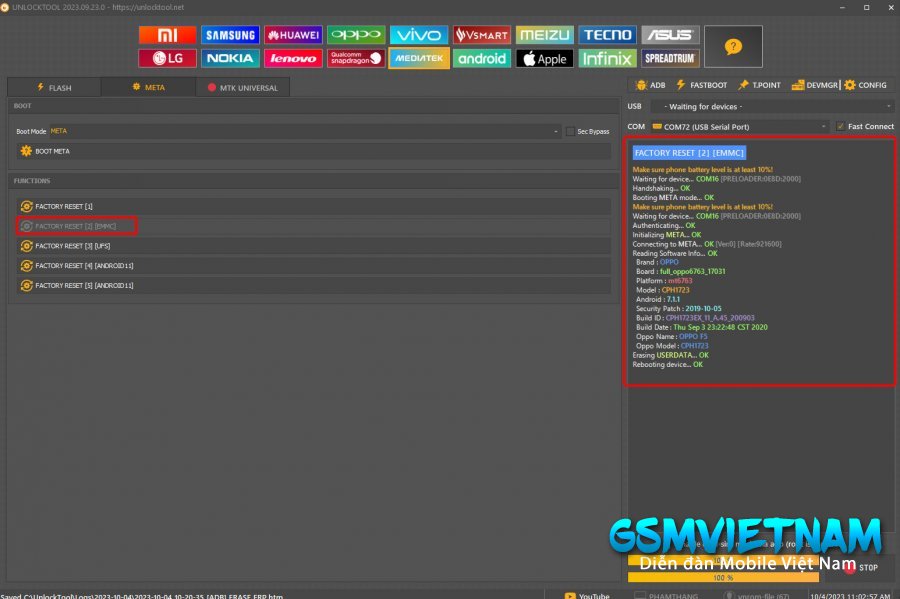Open the ADB tool

pos(651,85)
